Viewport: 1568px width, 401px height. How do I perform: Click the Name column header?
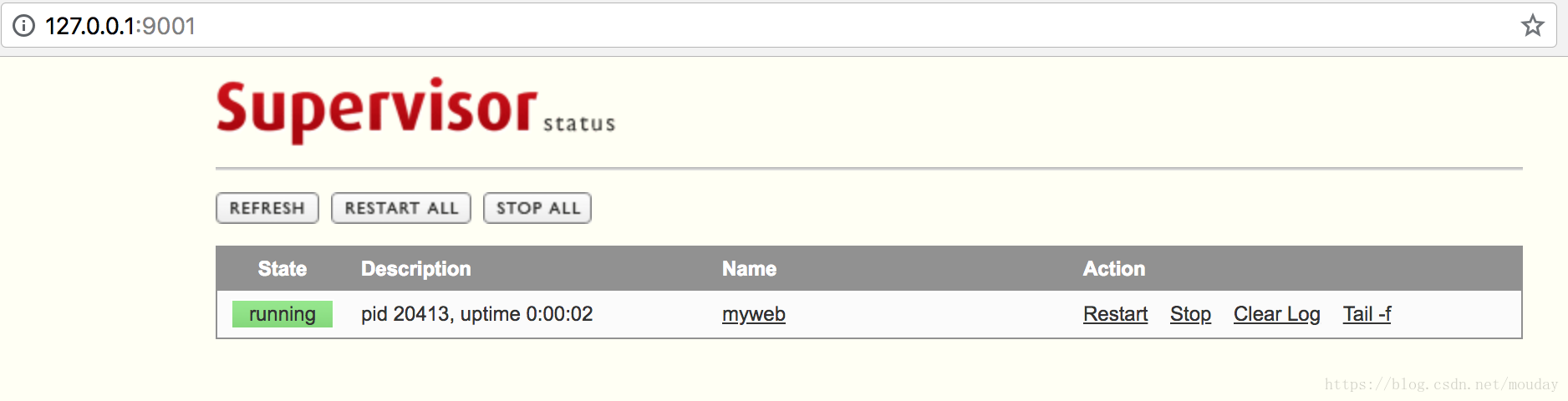click(x=750, y=269)
